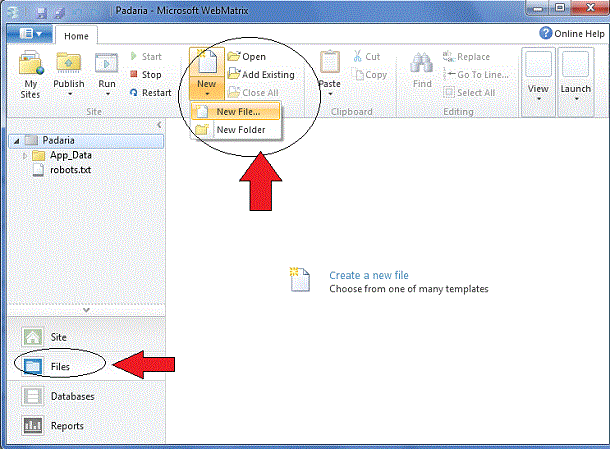Screen dimensions: 610x449
Task: Choose New Folder from the menu
Action: (236, 130)
